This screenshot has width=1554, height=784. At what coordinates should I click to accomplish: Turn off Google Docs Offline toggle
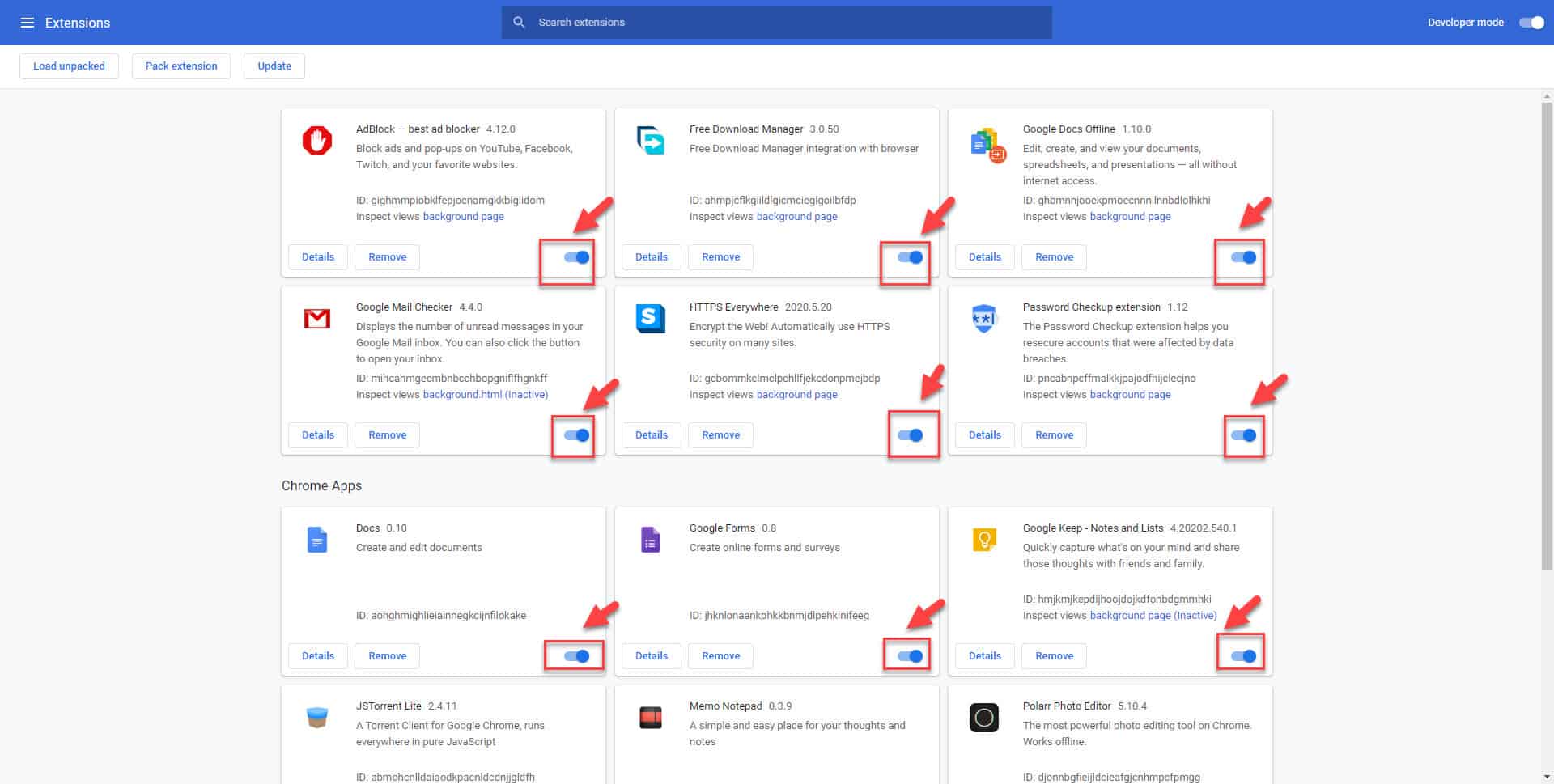(1244, 257)
